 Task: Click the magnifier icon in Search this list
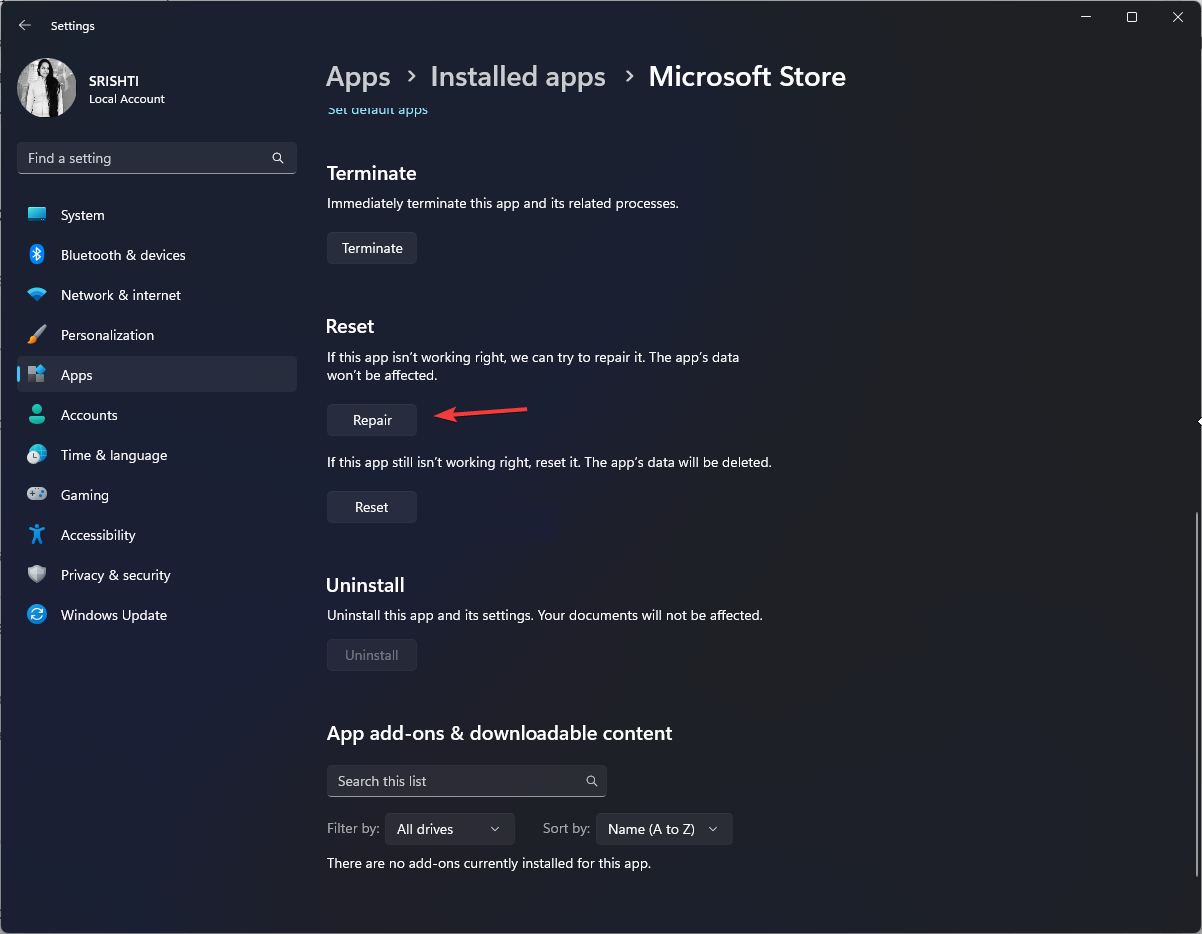pos(592,781)
